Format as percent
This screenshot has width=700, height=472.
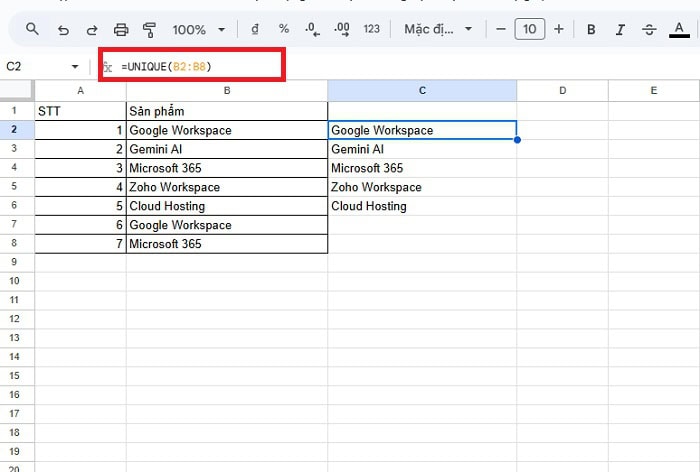pos(283,29)
